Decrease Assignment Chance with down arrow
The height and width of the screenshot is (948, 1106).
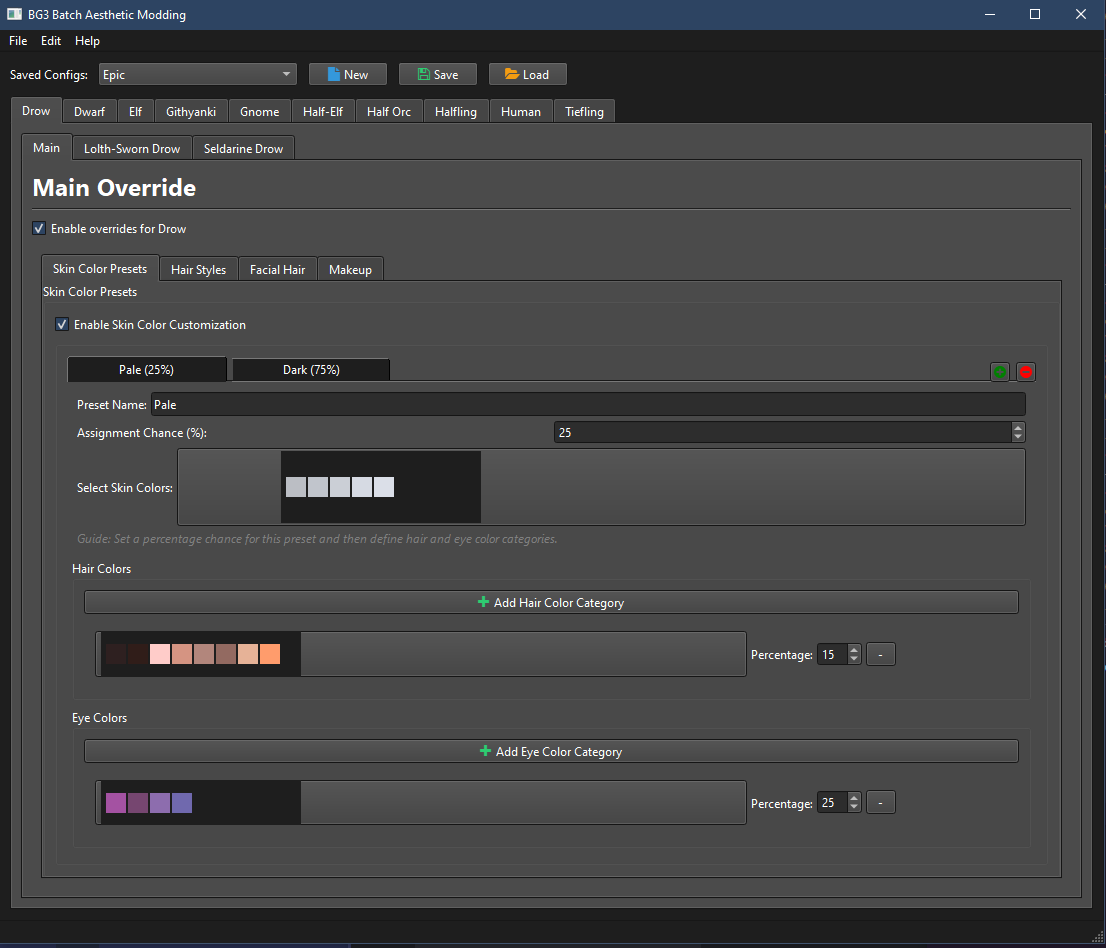tap(1018, 437)
